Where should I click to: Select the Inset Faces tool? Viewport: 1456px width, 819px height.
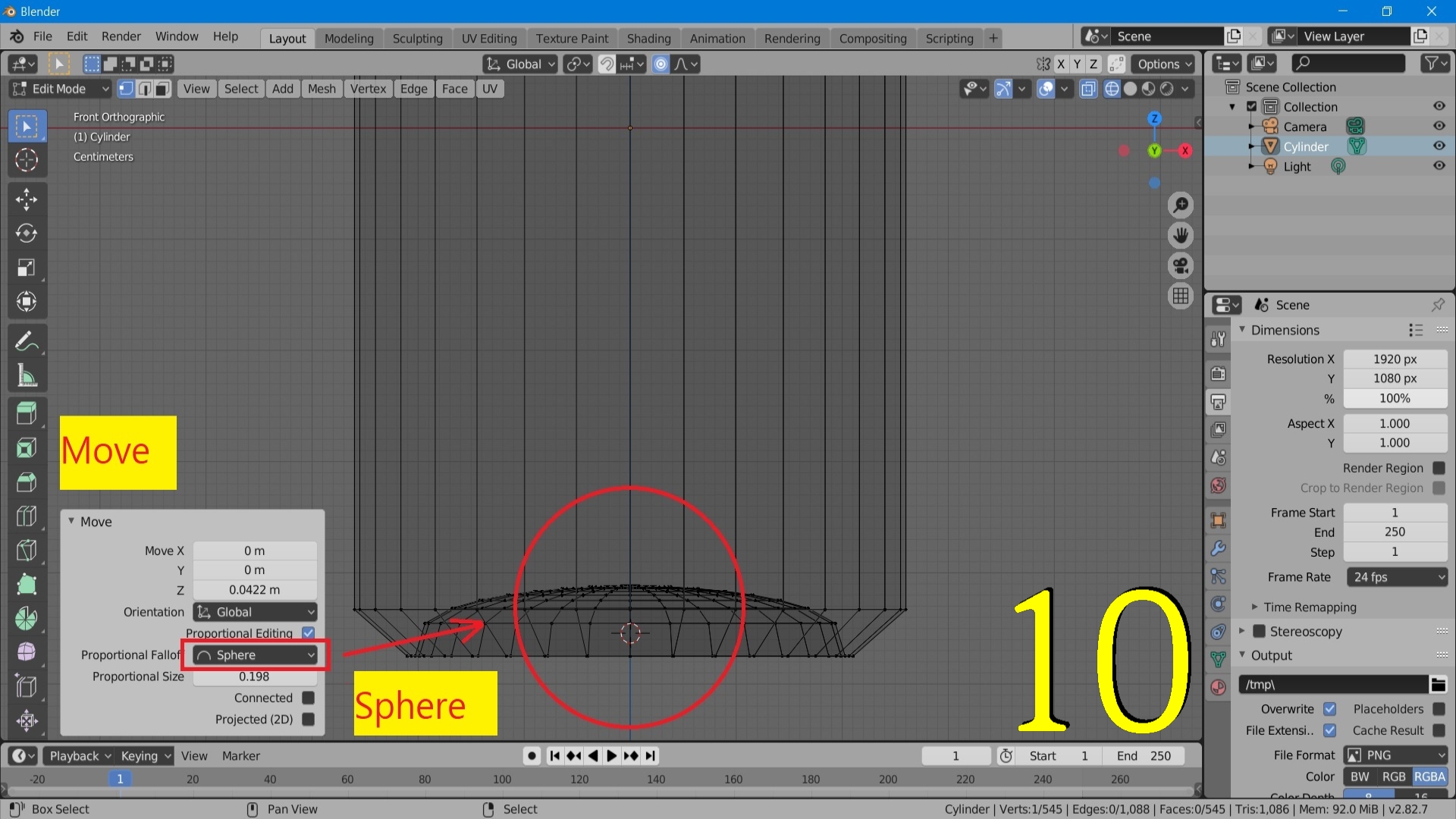[x=27, y=448]
